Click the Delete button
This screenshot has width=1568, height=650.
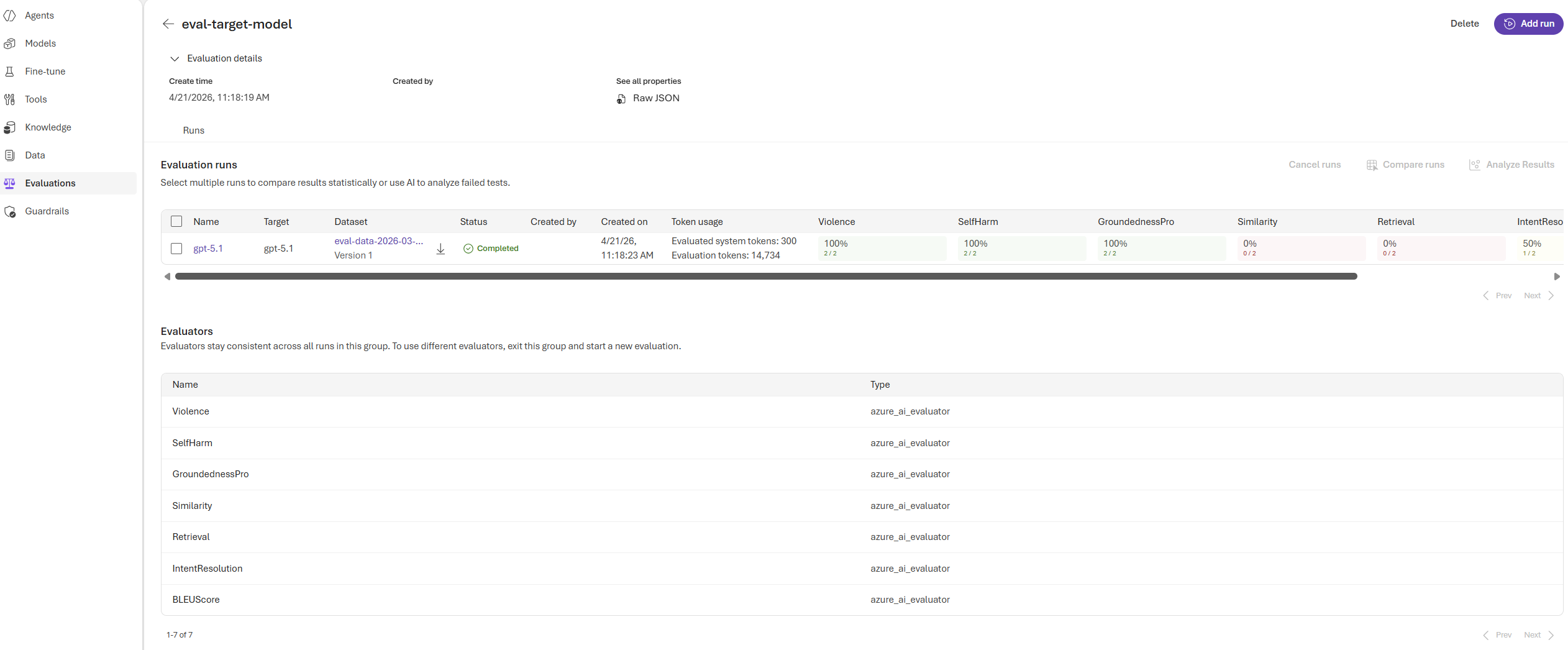click(x=1464, y=24)
